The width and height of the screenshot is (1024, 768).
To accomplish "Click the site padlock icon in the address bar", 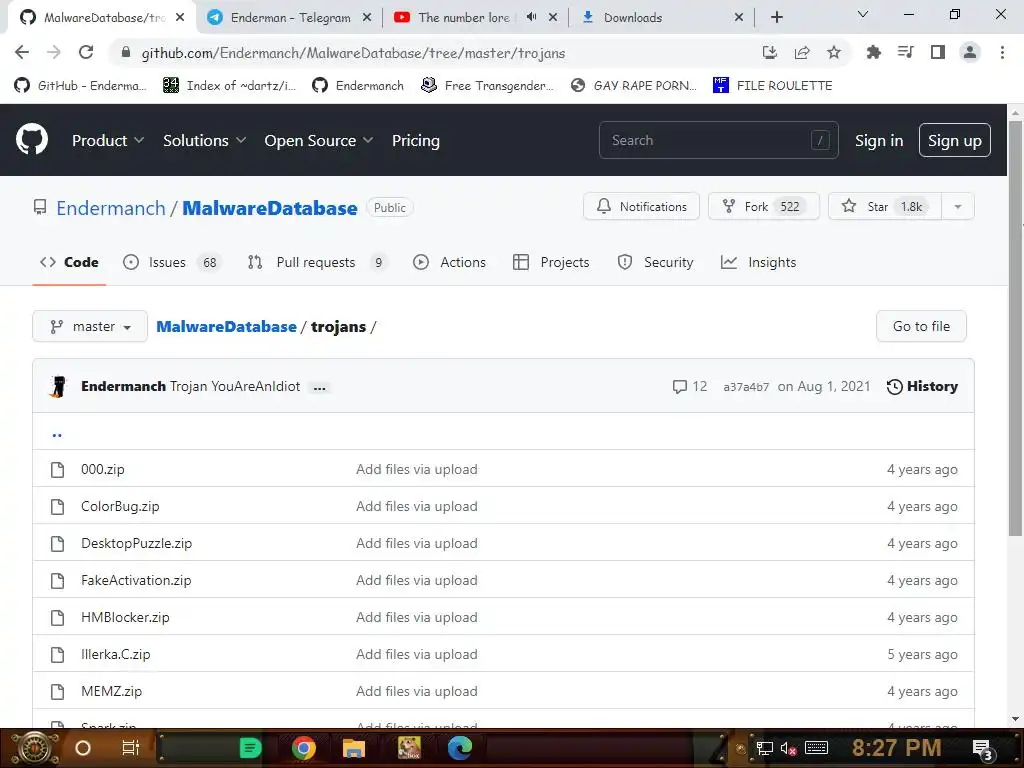I will pyautogui.click(x=126, y=53).
